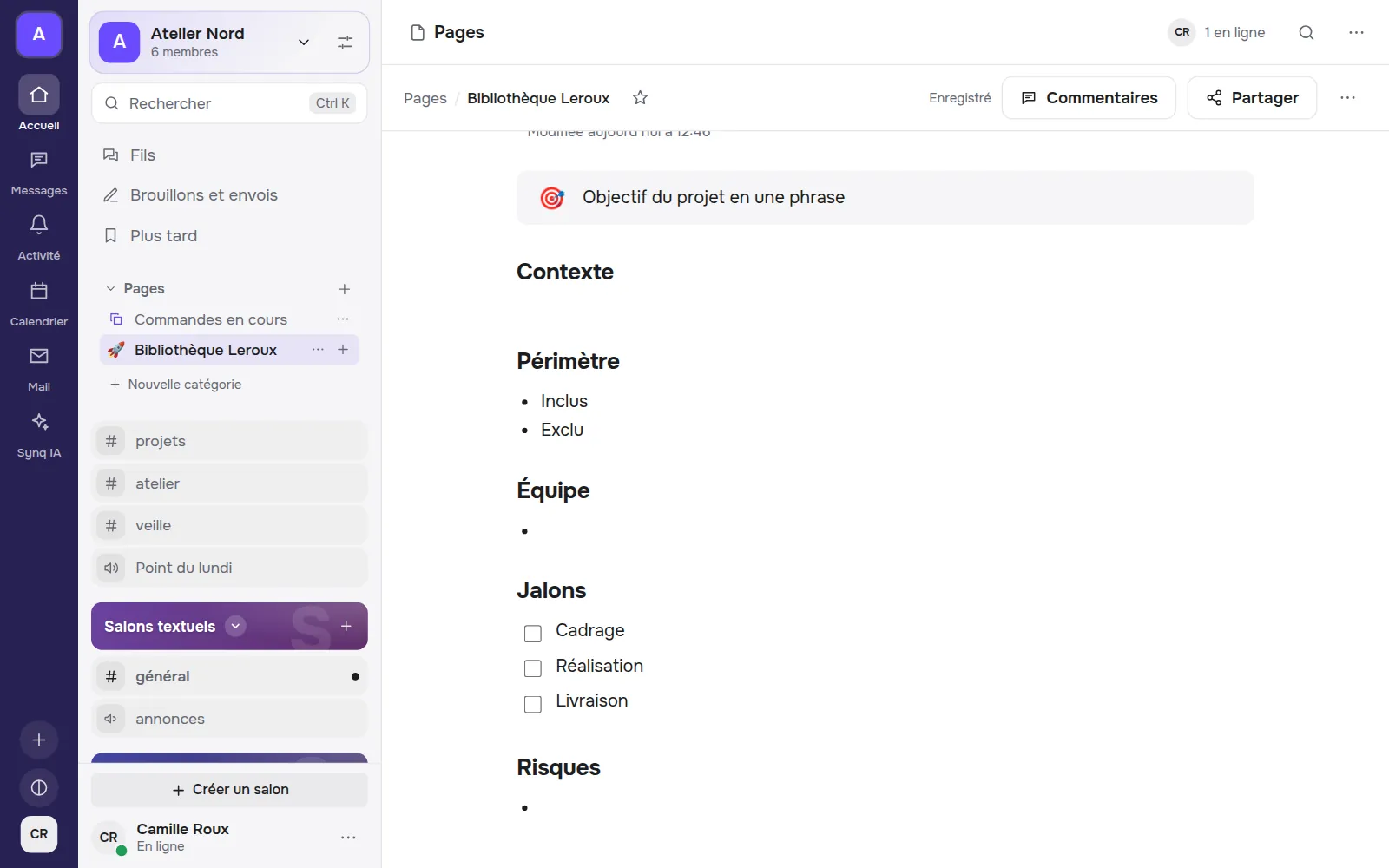1389x868 pixels.
Task: Open the atelier channel
Action: point(229,483)
